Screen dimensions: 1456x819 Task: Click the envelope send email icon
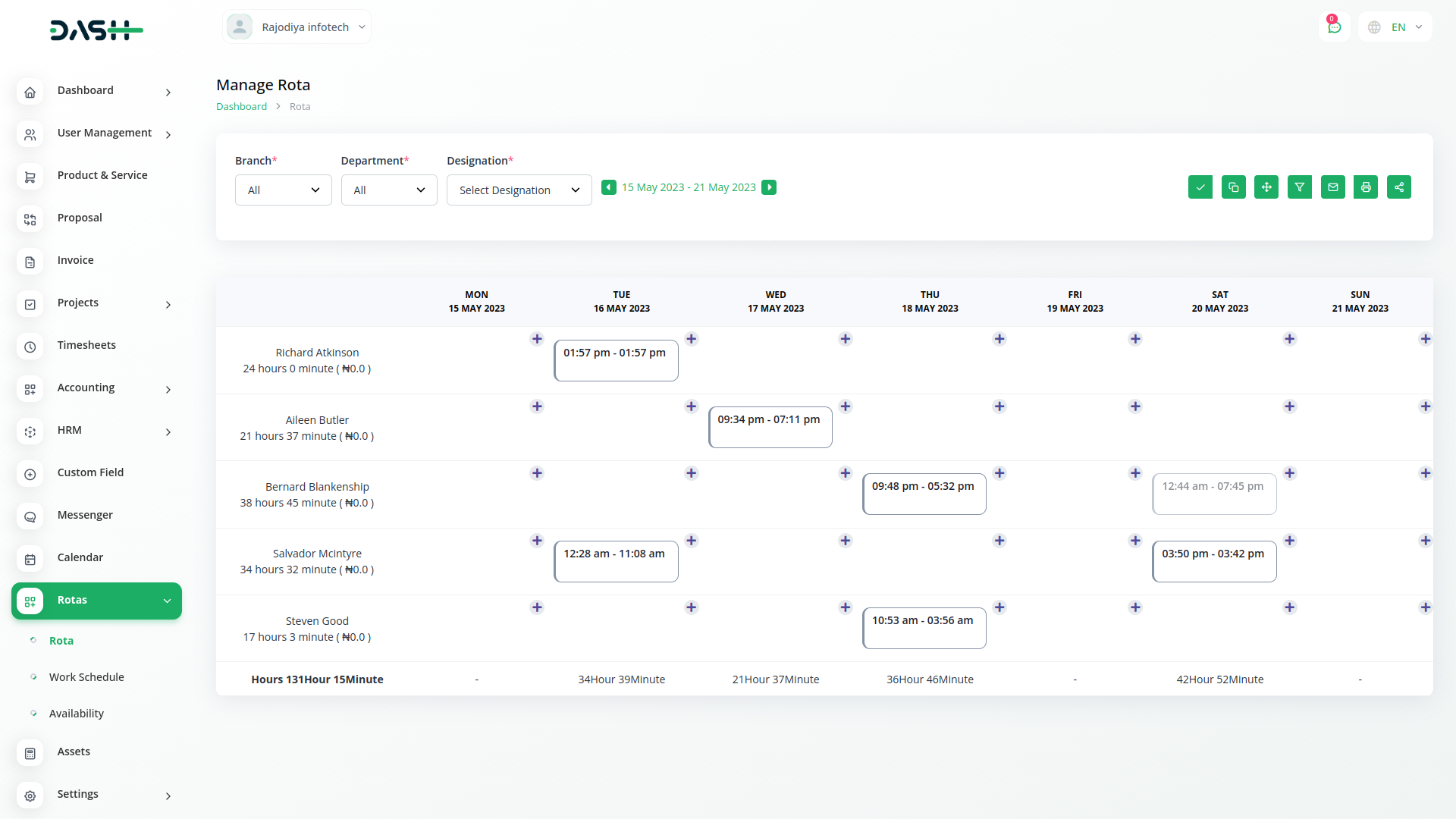click(1332, 187)
